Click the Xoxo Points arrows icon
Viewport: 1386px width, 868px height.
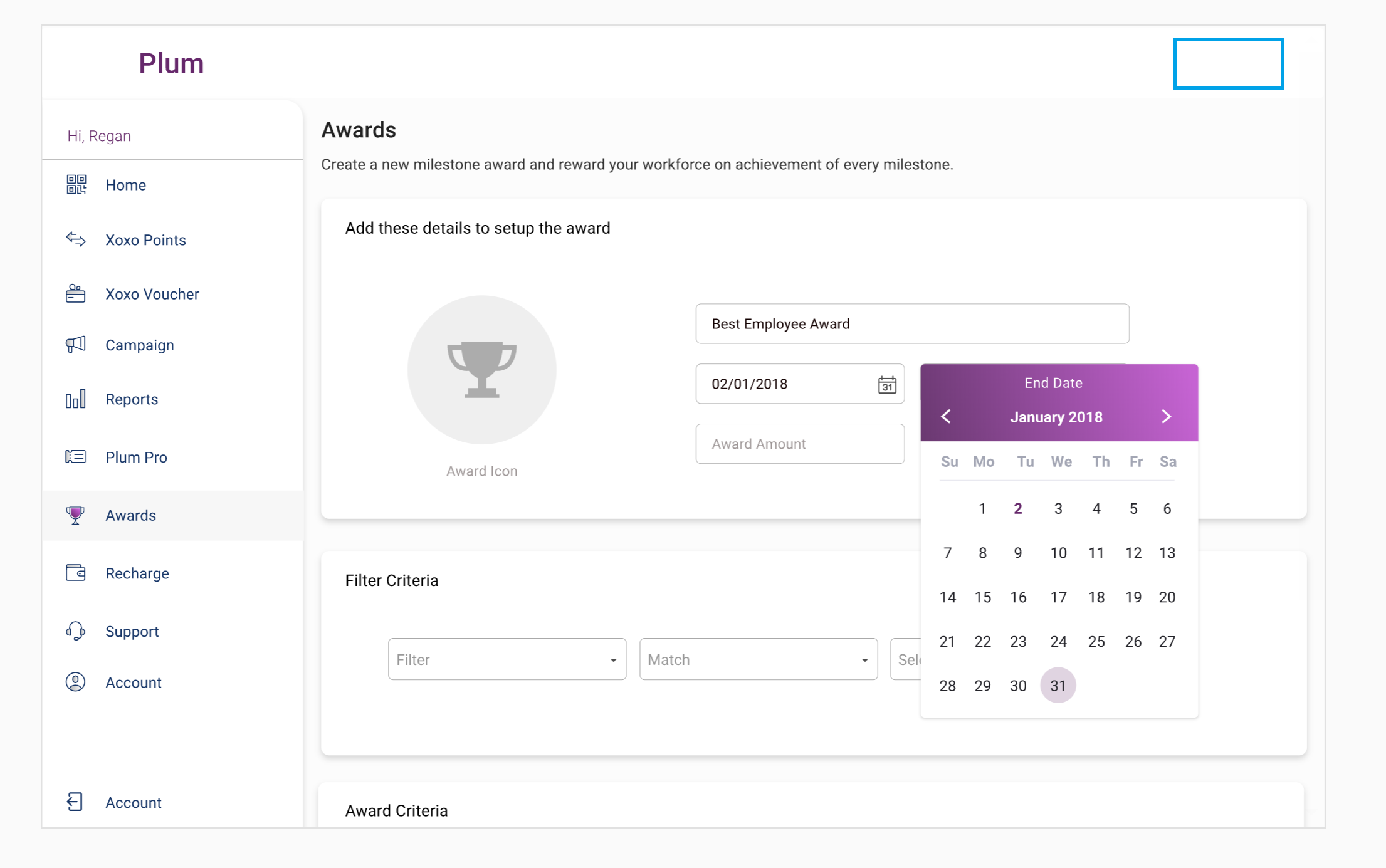tap(76, 239)
